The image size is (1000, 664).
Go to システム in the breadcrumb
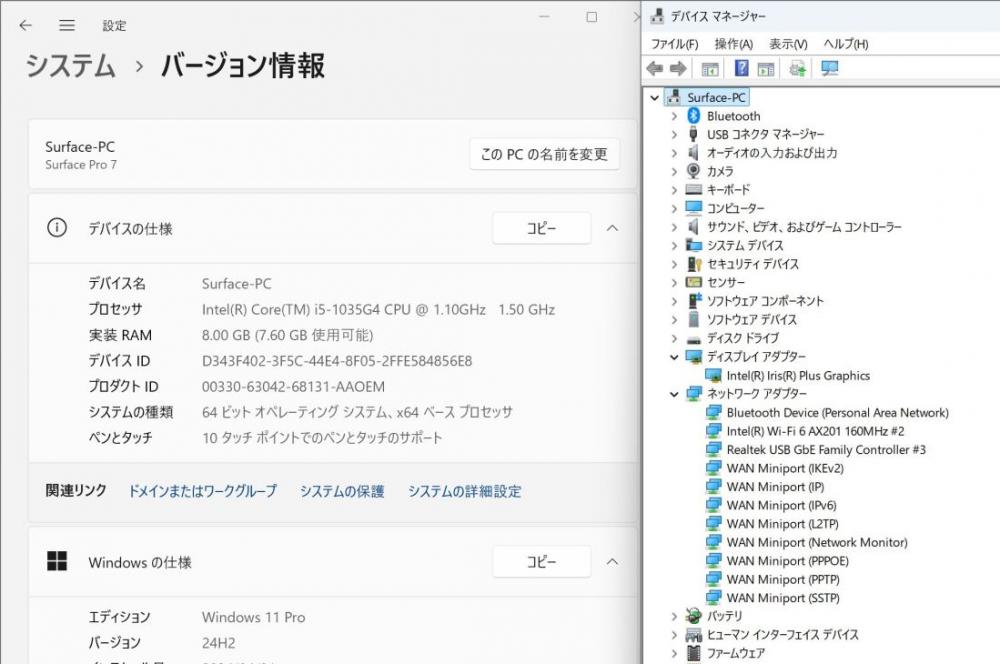pos(71,66)
